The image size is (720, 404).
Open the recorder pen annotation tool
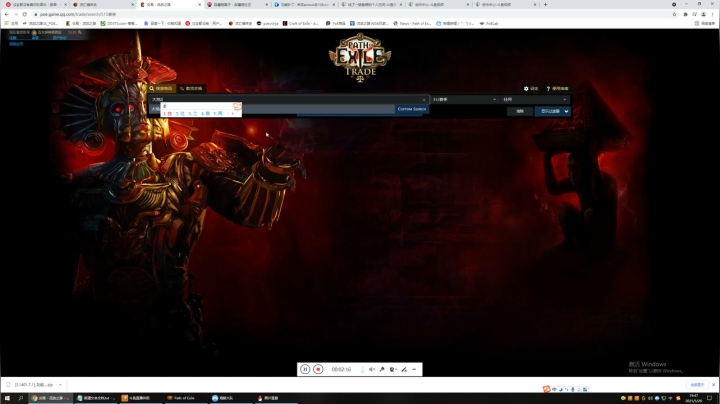[404, 369]
